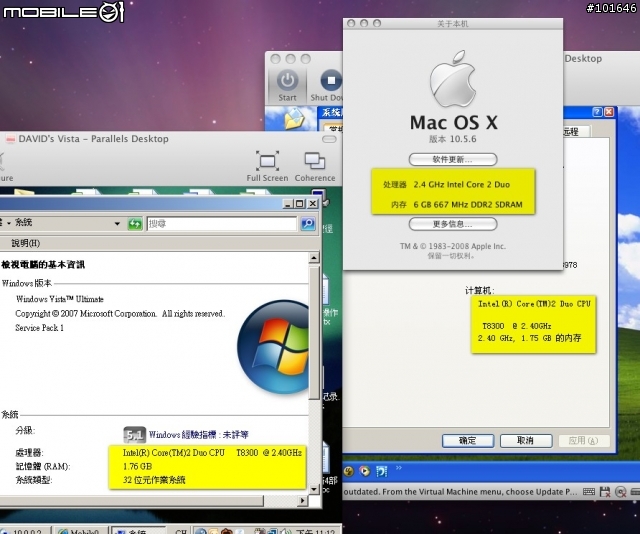Click the volume speaker tray icon
Screen dimensions: 640x534
click(288, 531)
